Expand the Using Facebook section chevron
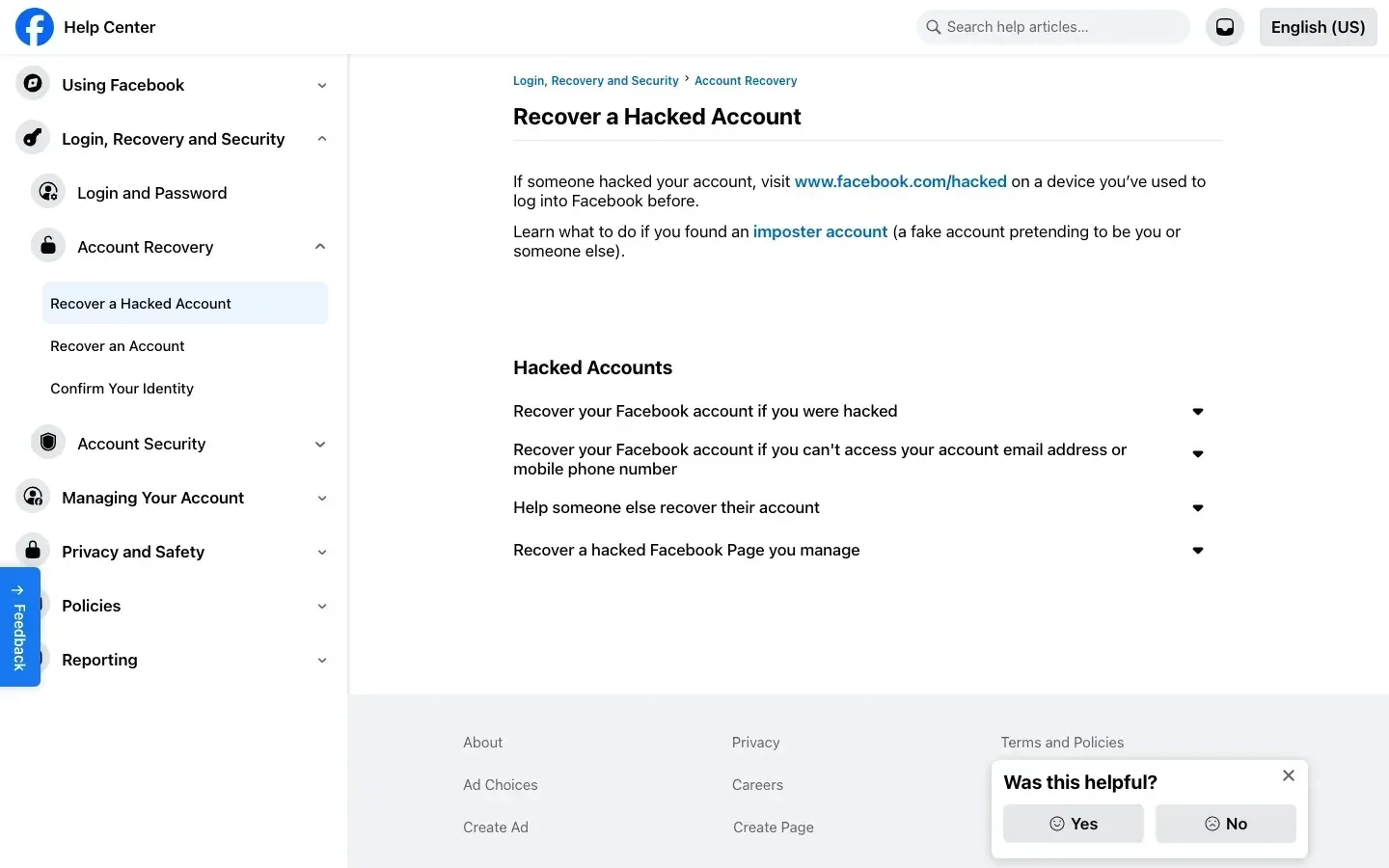The height and width of the screenshot is (868, 1389). [322, 85]
